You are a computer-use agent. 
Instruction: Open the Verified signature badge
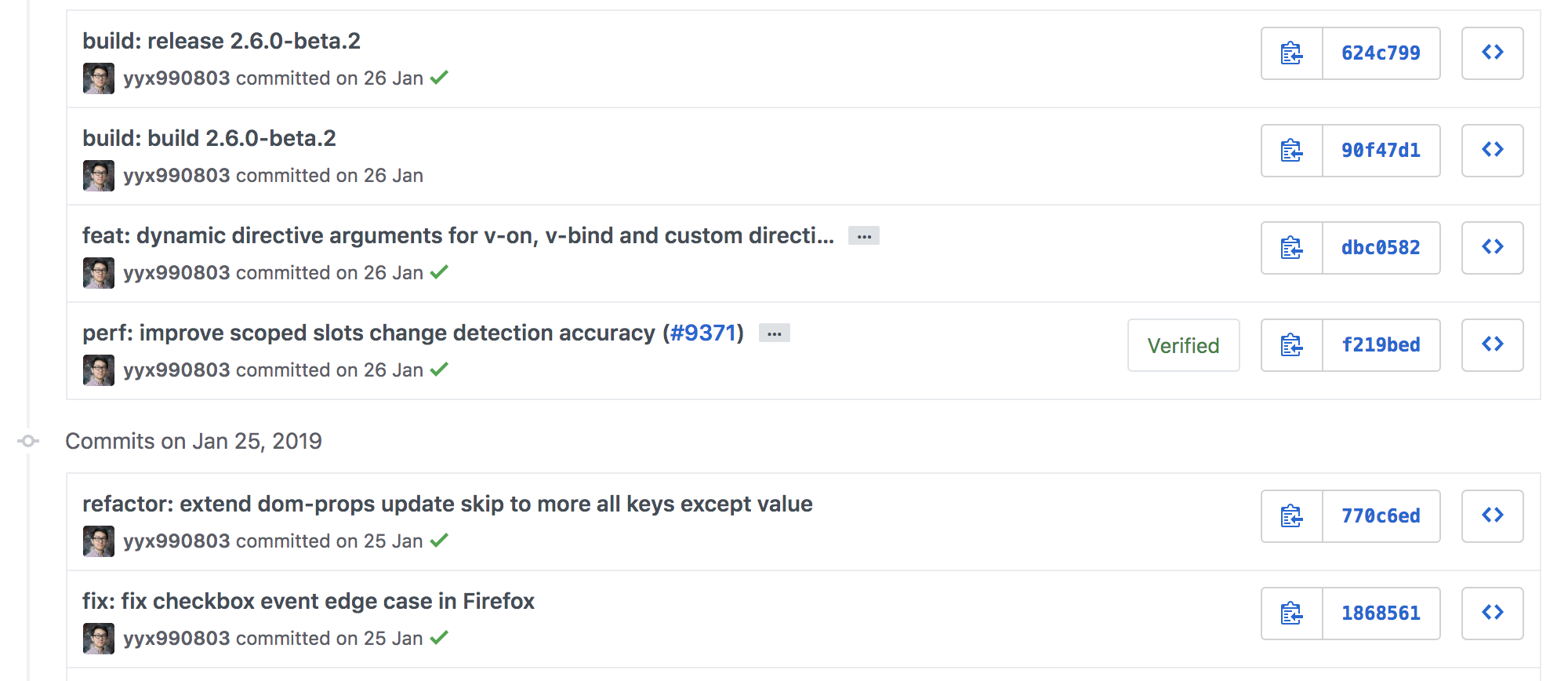tap(1183, 345)
